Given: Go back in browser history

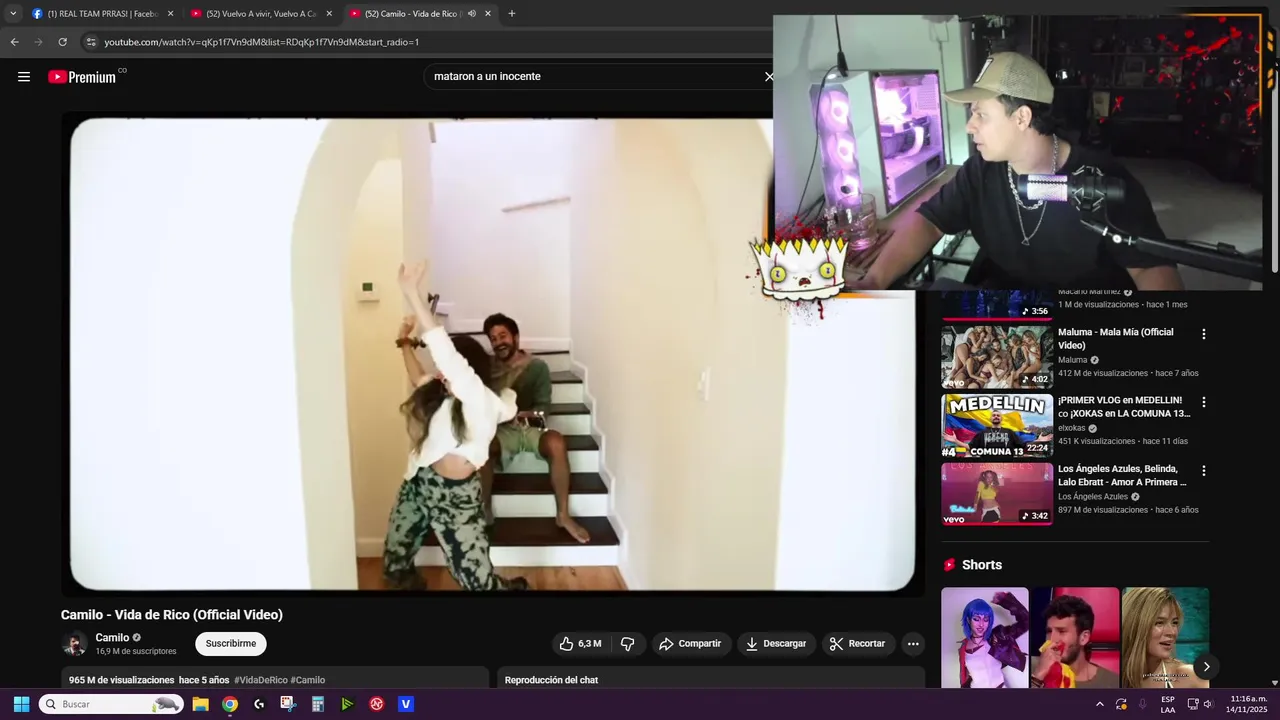Looking at the screenshot, I should (14, 42).
